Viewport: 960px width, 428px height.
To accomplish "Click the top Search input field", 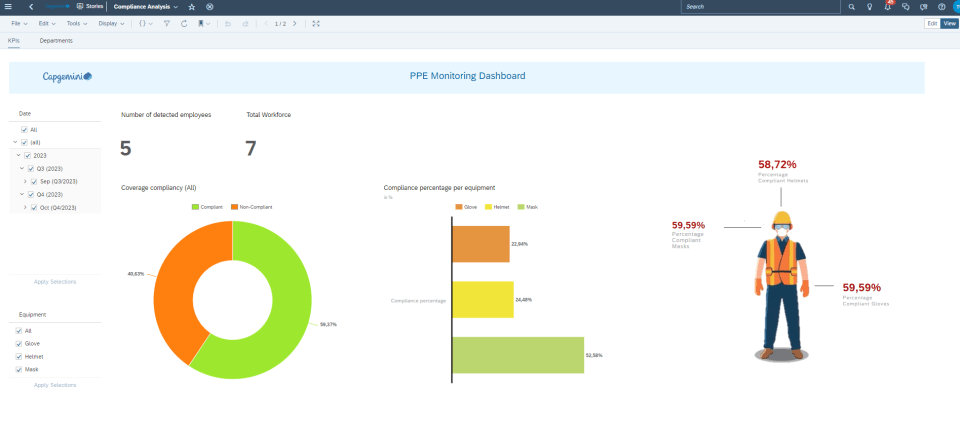I will coord(760,7).
